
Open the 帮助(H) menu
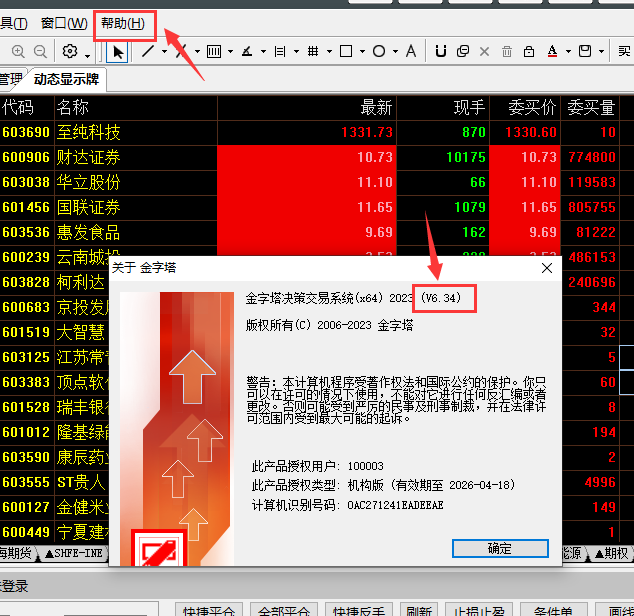[x=123, y=24]
